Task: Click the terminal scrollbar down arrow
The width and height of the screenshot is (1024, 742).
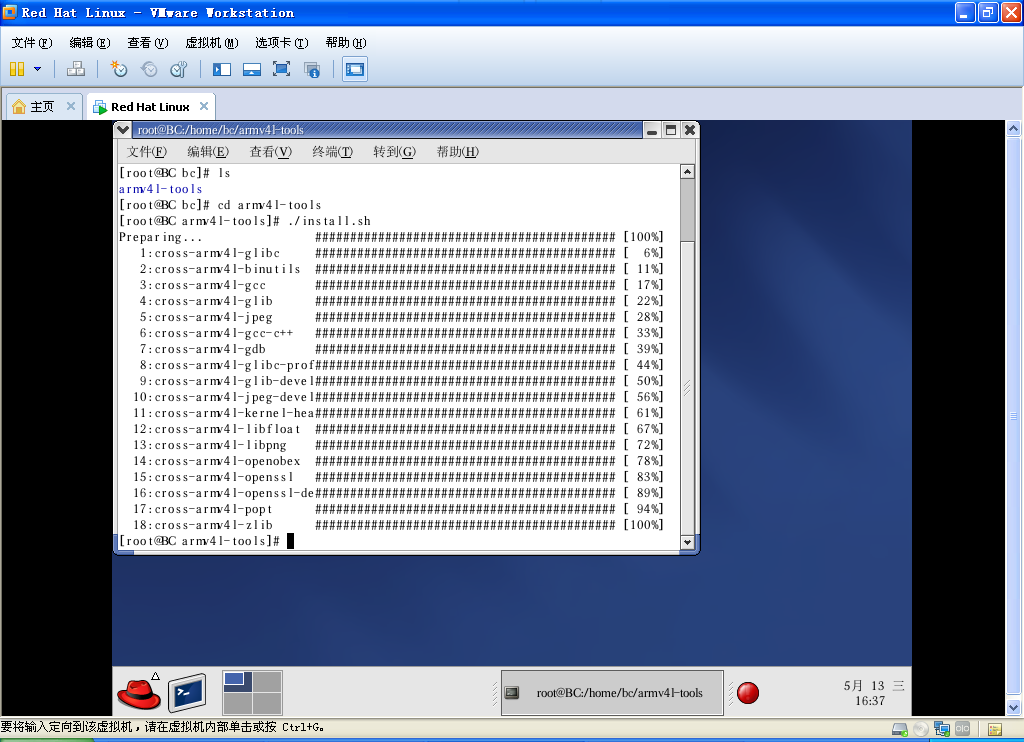Action: 687,542
